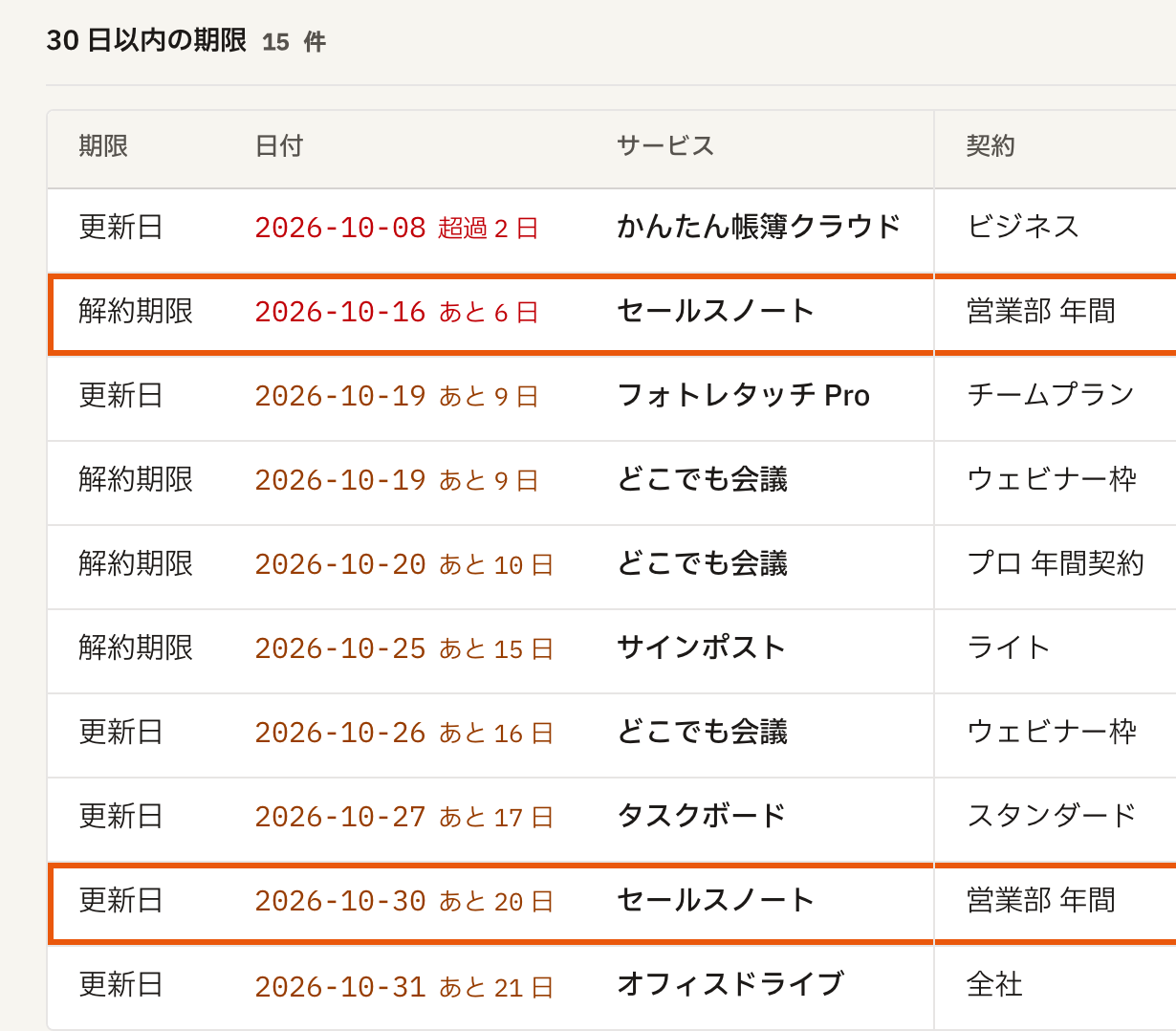Click 営業部 年間 in the 2026-10-30 row
The height and width of the screenshot is (1031, 1176).
tap(1041, 900)
